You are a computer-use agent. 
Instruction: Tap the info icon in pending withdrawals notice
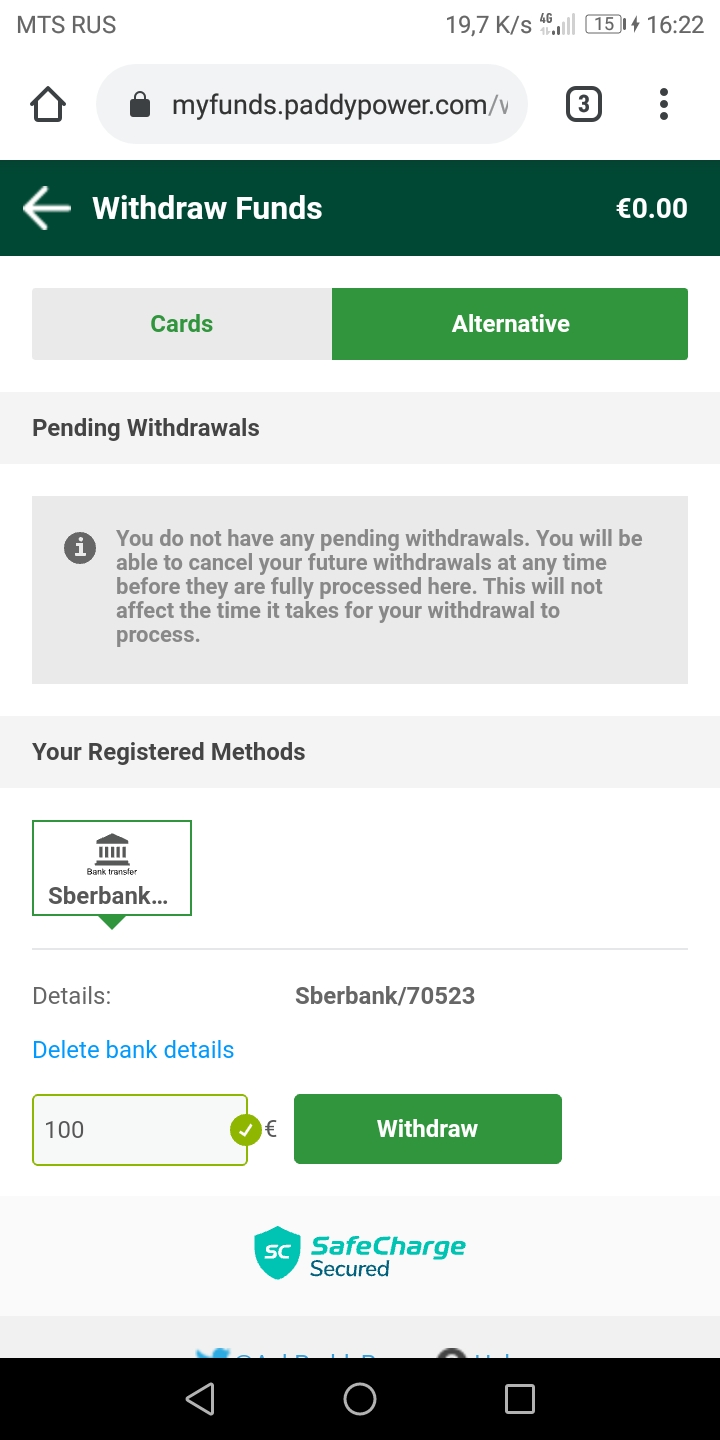[x=80, y=547]
